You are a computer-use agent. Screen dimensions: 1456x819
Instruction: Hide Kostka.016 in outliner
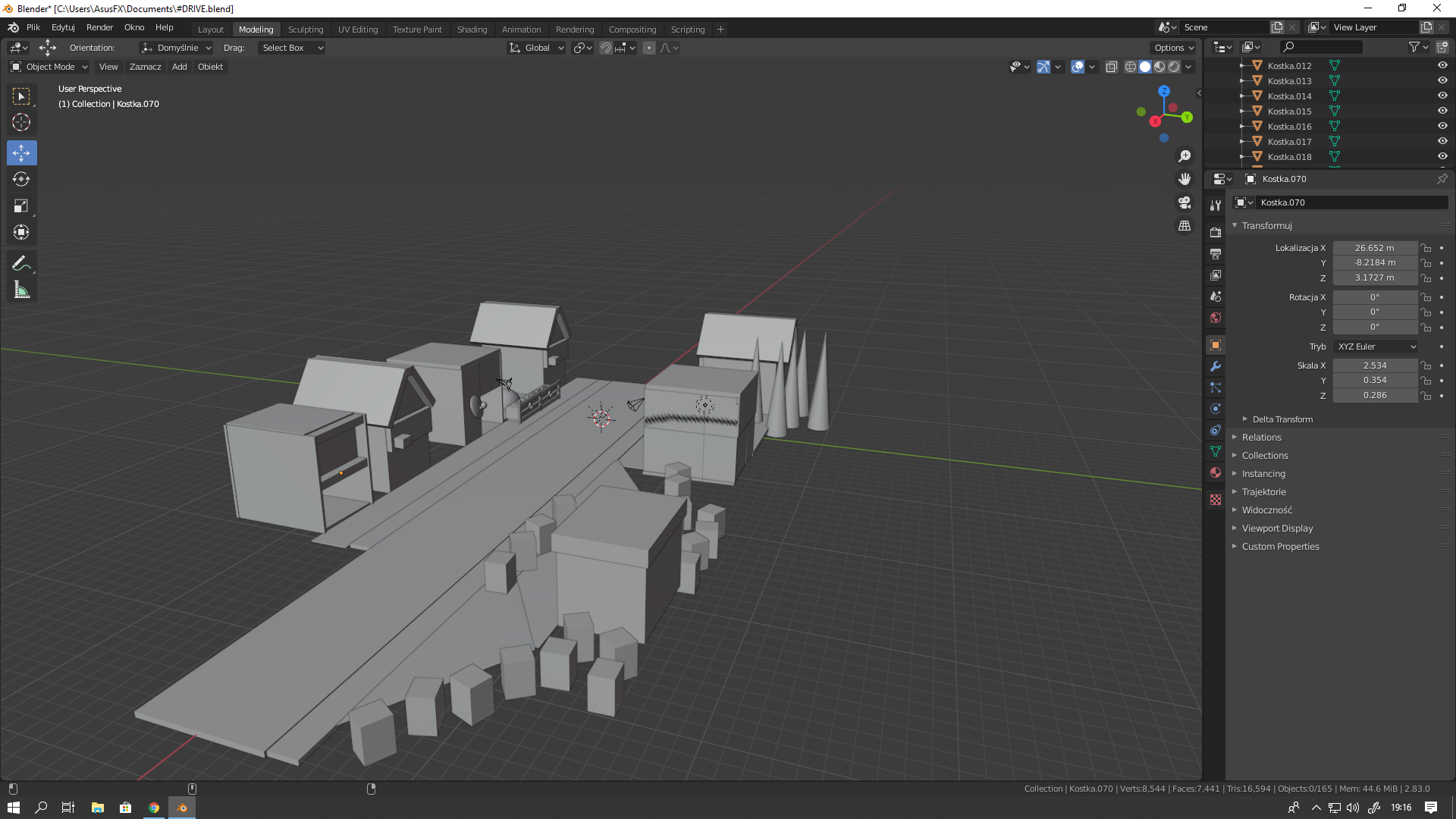tap(1442, 126)
